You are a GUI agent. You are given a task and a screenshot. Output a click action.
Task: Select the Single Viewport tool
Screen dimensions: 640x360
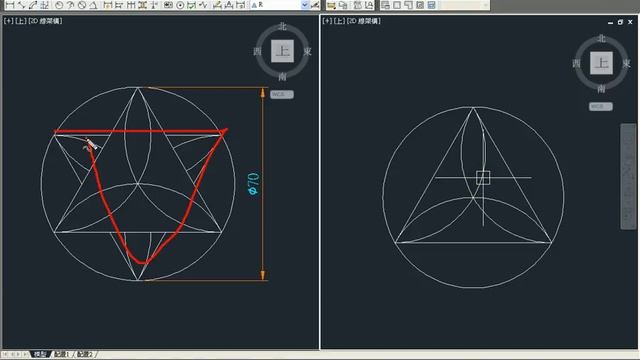[397, 5]
